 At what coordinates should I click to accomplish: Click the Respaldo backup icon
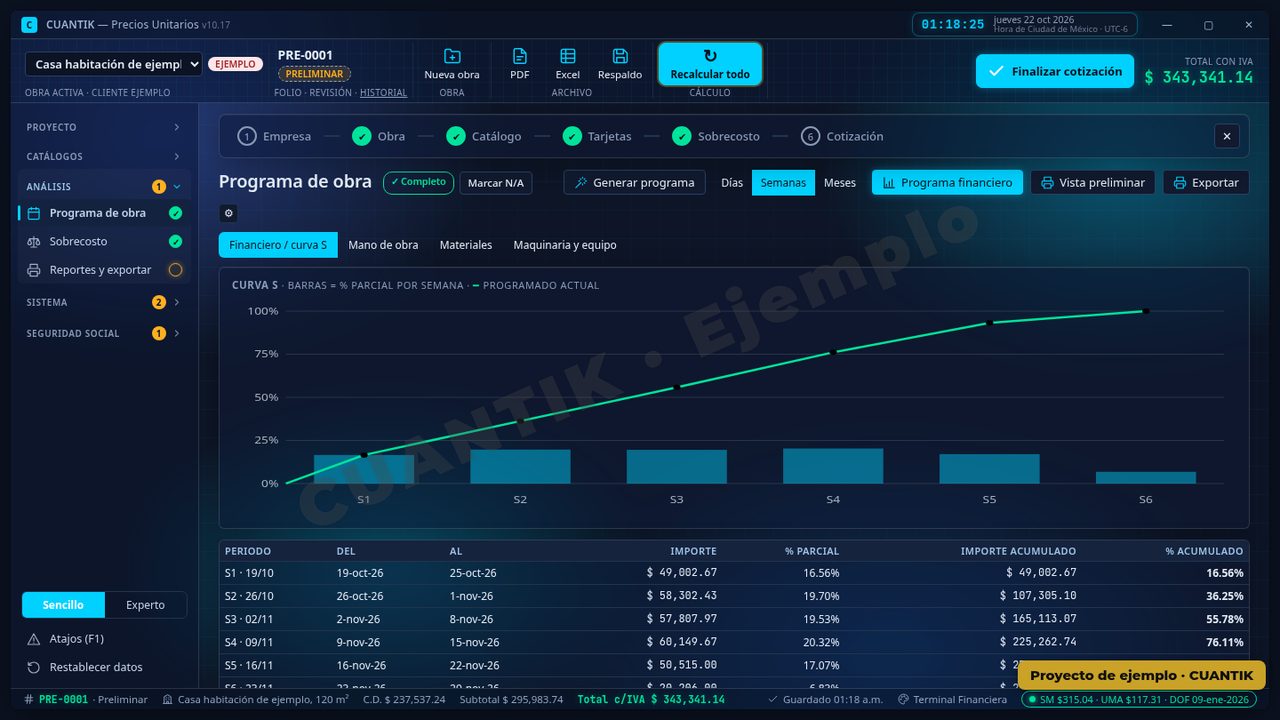(620, 56)
